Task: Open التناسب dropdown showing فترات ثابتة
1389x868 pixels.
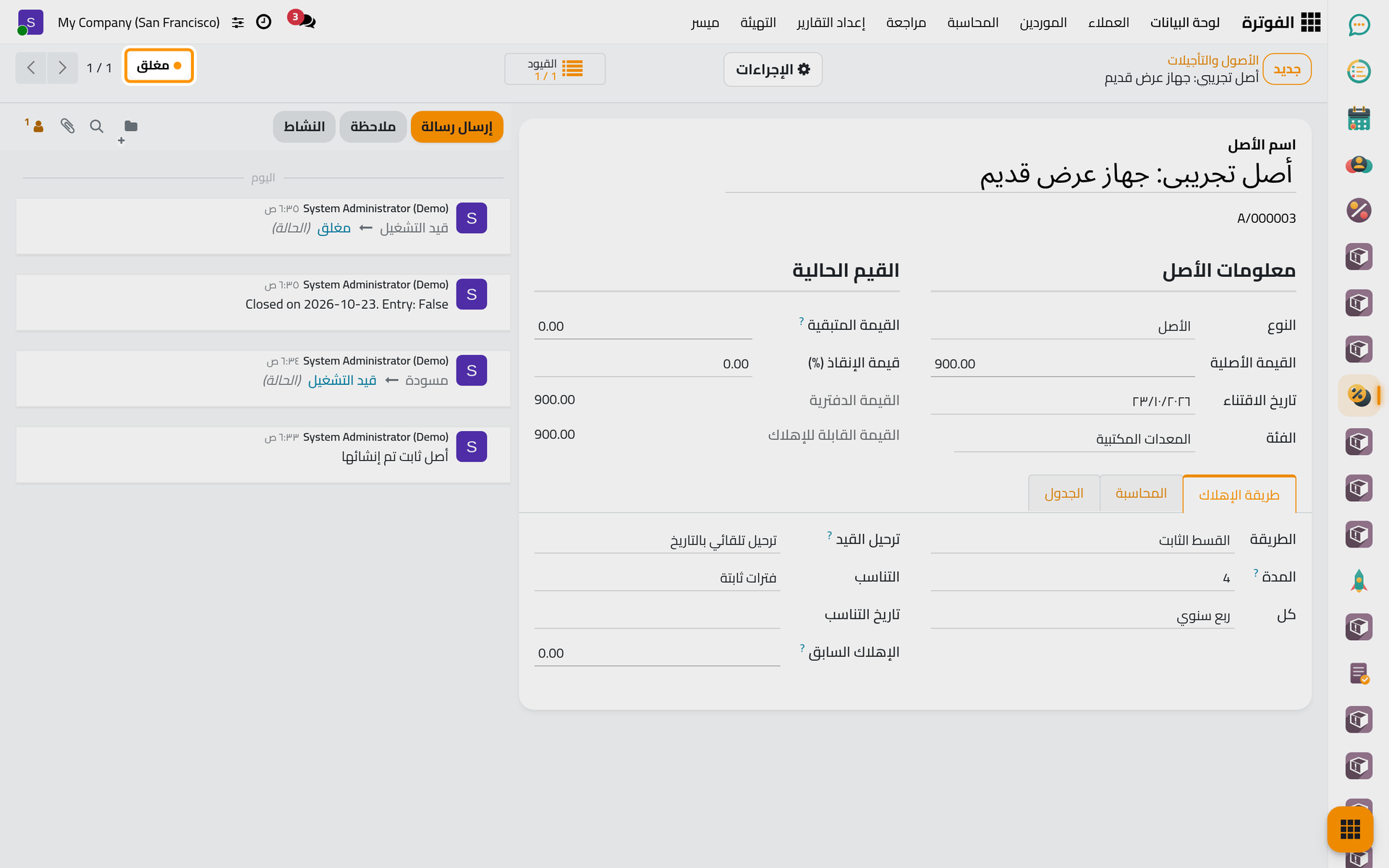Action: pyautogui.click(x=657, y=577)
